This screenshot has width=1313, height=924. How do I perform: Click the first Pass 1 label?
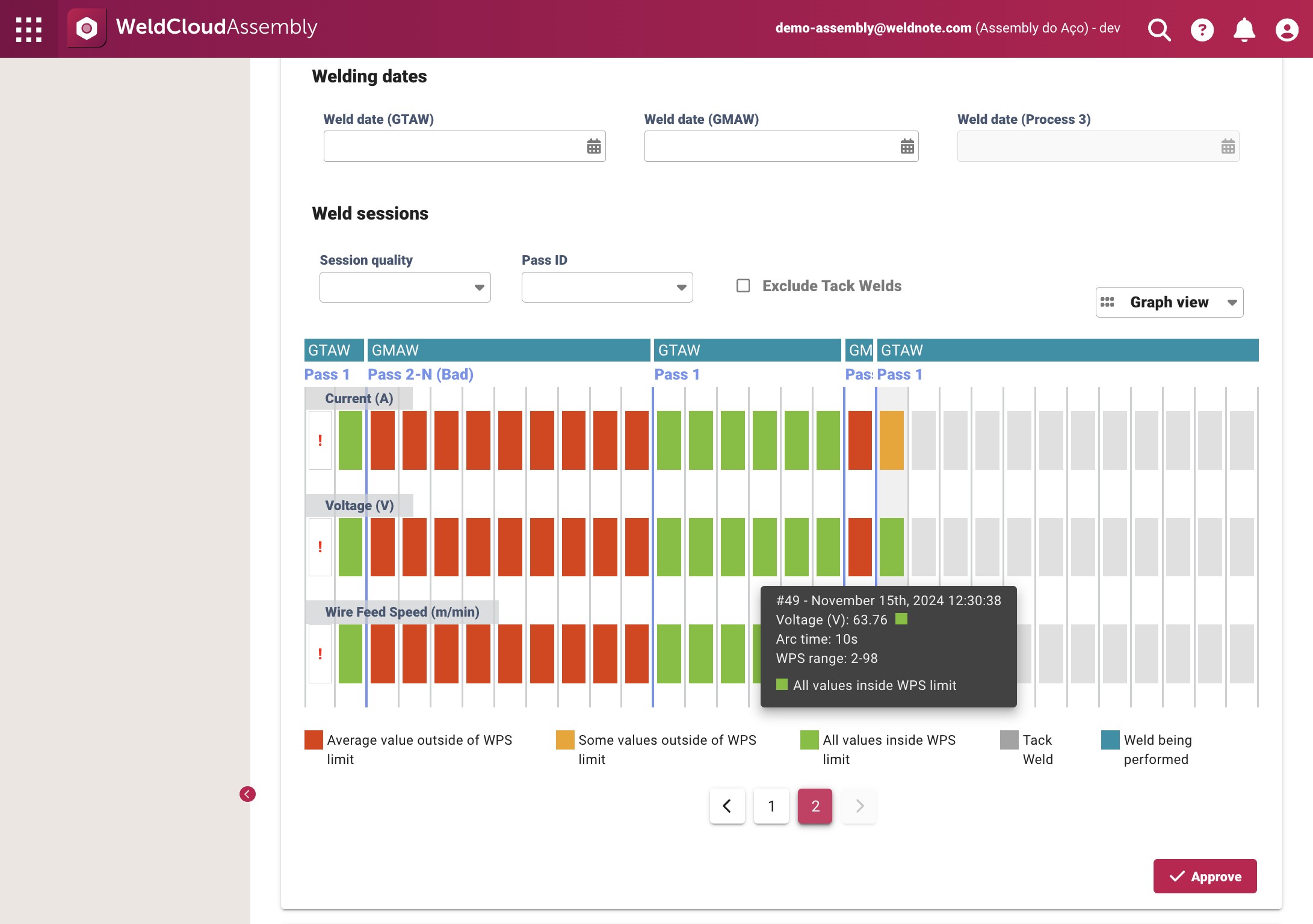pos(327,374)
